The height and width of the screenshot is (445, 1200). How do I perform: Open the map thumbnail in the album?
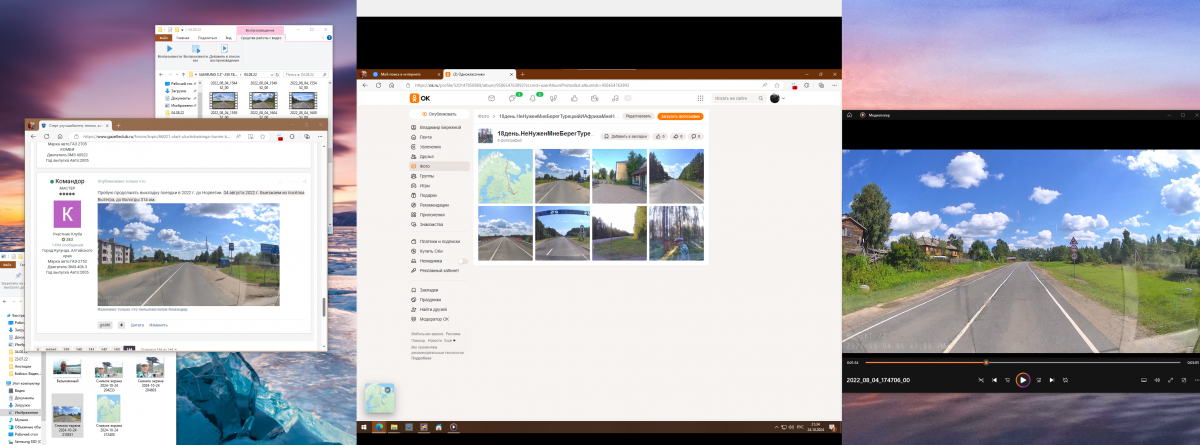point(505,176)
